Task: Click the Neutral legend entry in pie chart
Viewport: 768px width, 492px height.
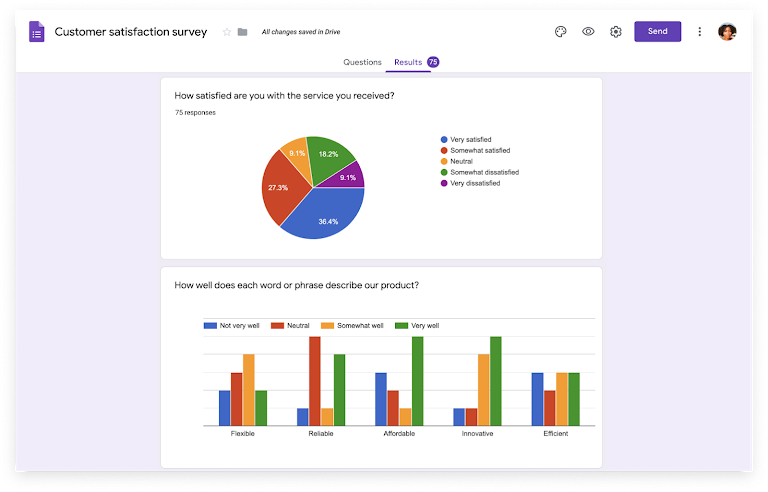Action: click(456, 161)
